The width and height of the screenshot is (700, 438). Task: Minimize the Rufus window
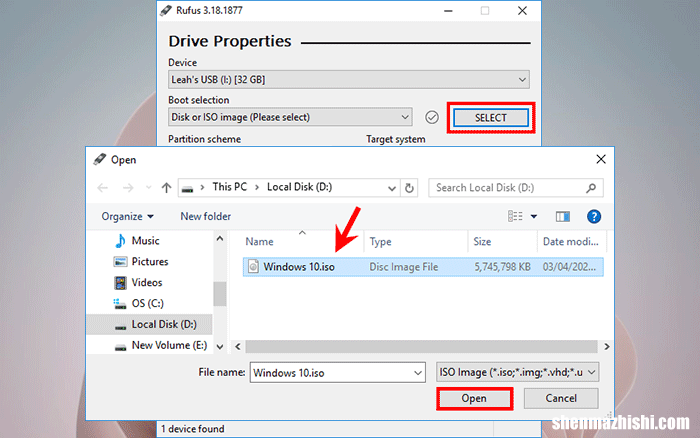[x=448, y=11]
